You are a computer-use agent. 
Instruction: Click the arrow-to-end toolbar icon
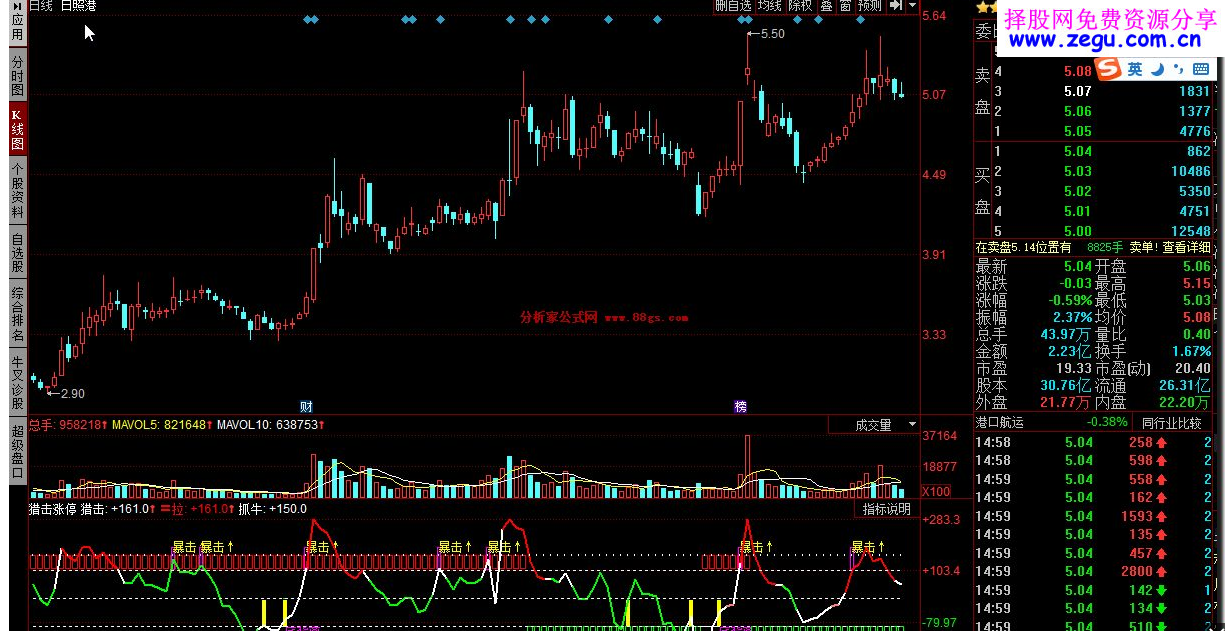click(x=896, y=6)
